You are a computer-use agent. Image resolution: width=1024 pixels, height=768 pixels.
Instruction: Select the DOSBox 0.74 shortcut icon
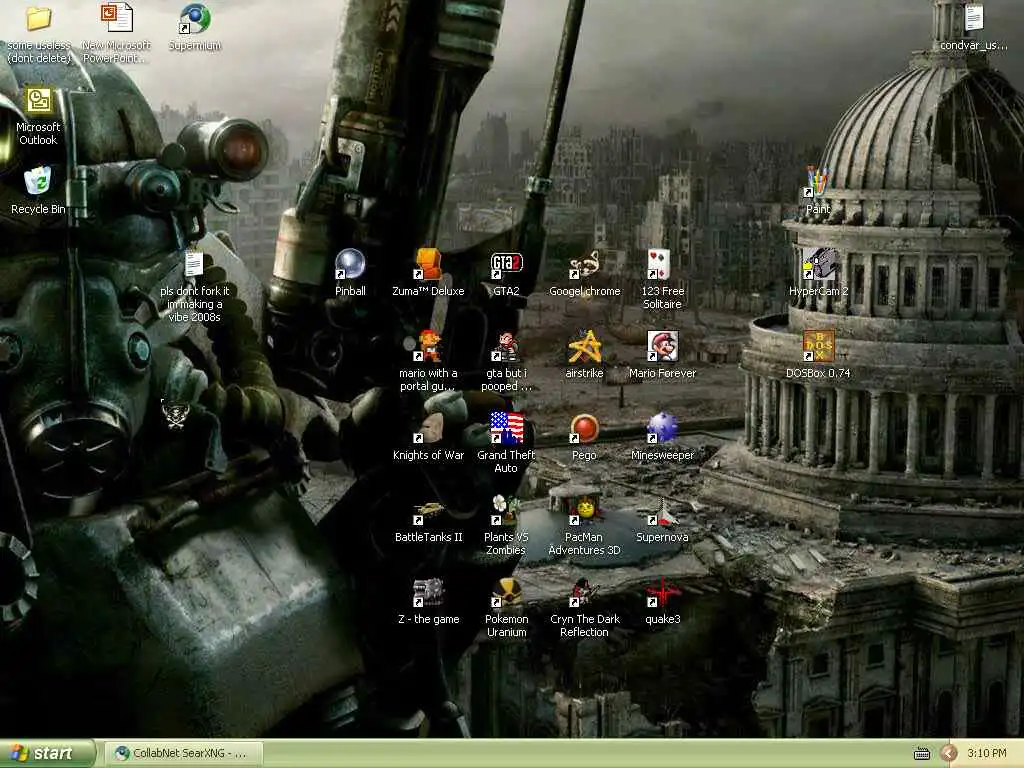[818, 346]
